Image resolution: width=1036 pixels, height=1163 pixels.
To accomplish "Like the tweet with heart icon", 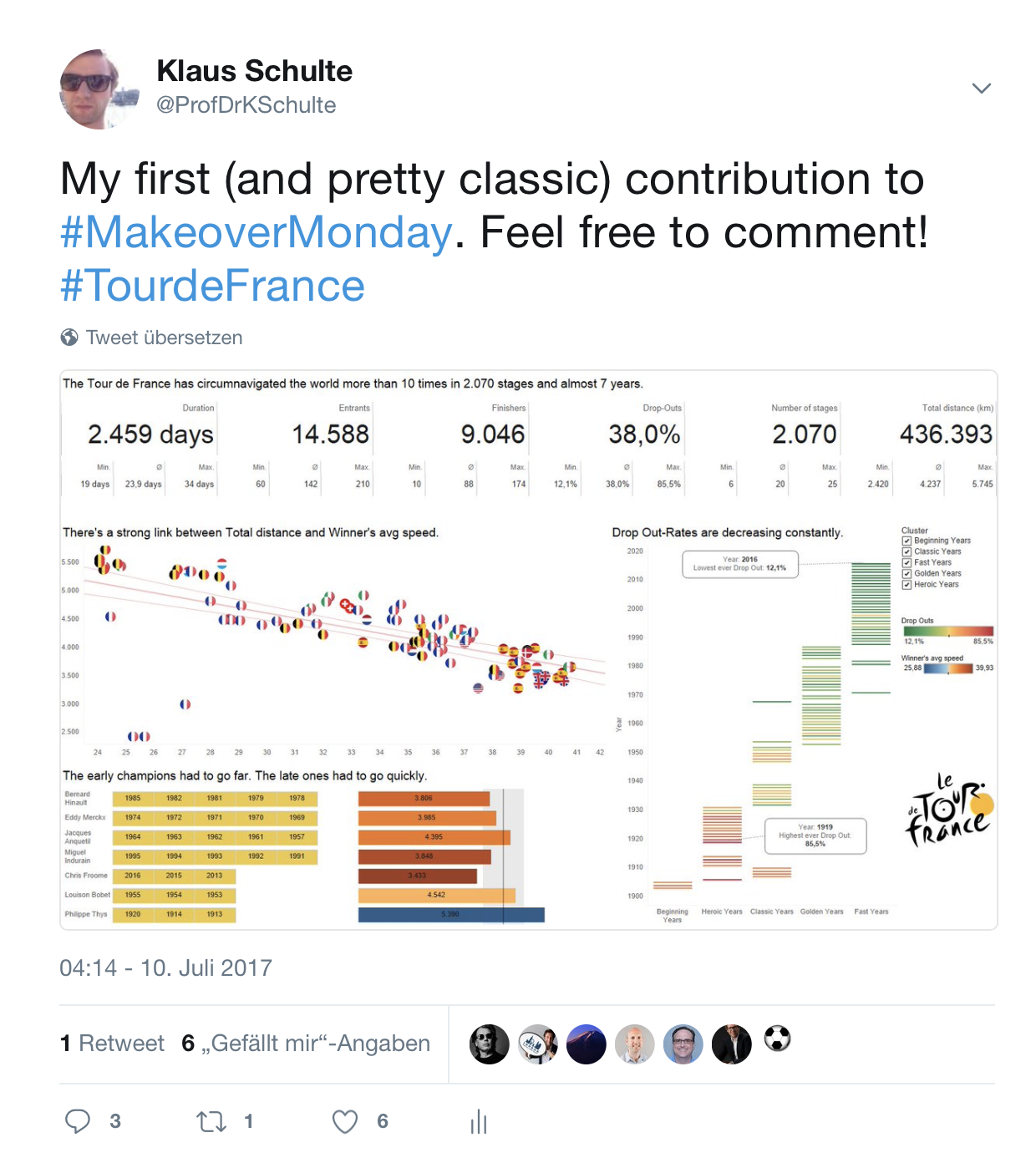I will coord(345,1121).
